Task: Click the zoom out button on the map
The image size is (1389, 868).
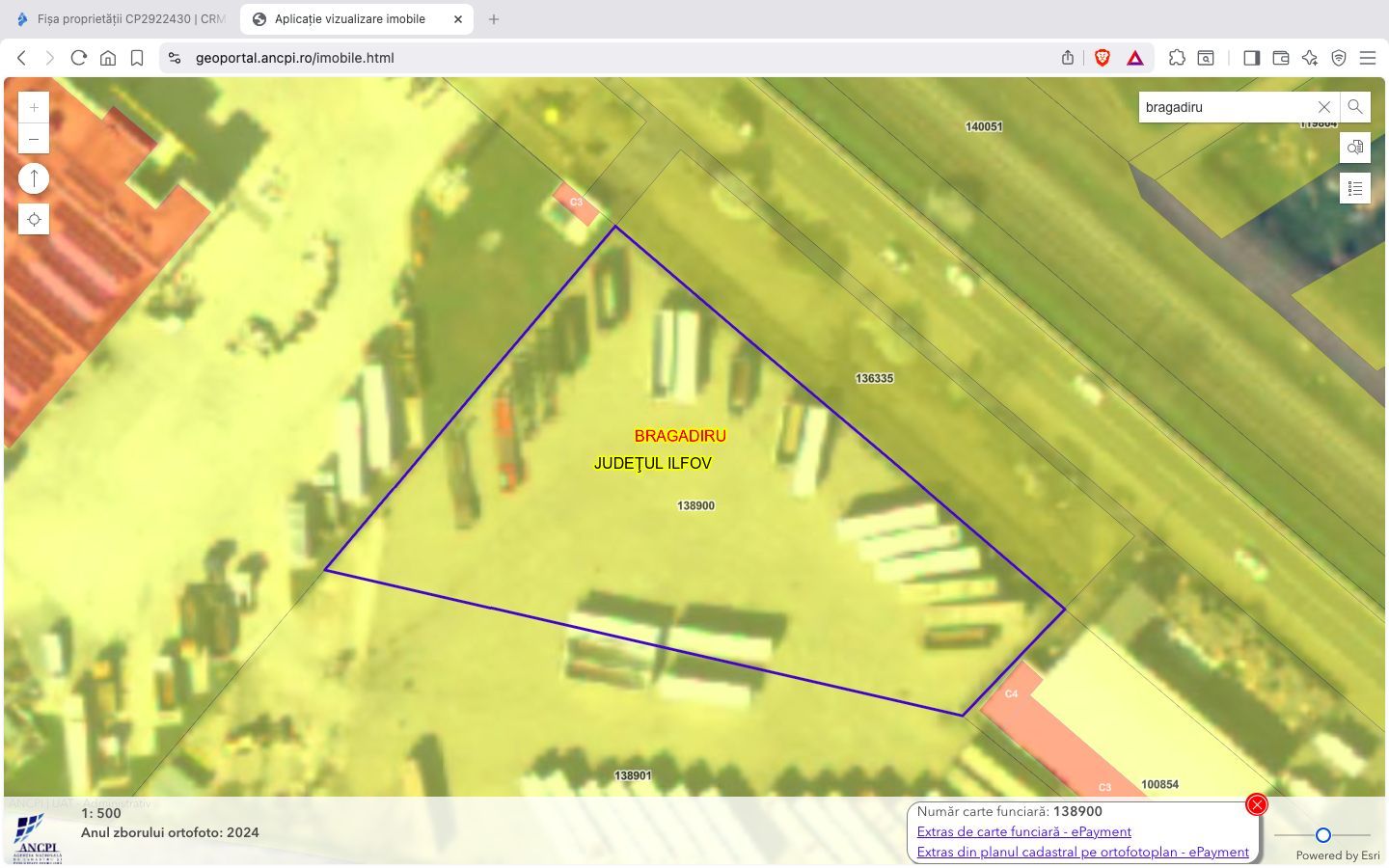Action: [x=34, y=139]
